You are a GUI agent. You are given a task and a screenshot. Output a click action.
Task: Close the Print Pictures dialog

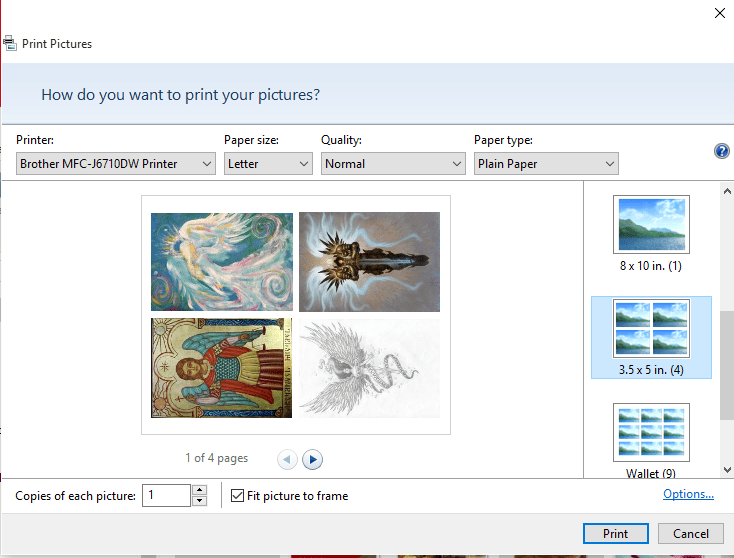[719, 13]
